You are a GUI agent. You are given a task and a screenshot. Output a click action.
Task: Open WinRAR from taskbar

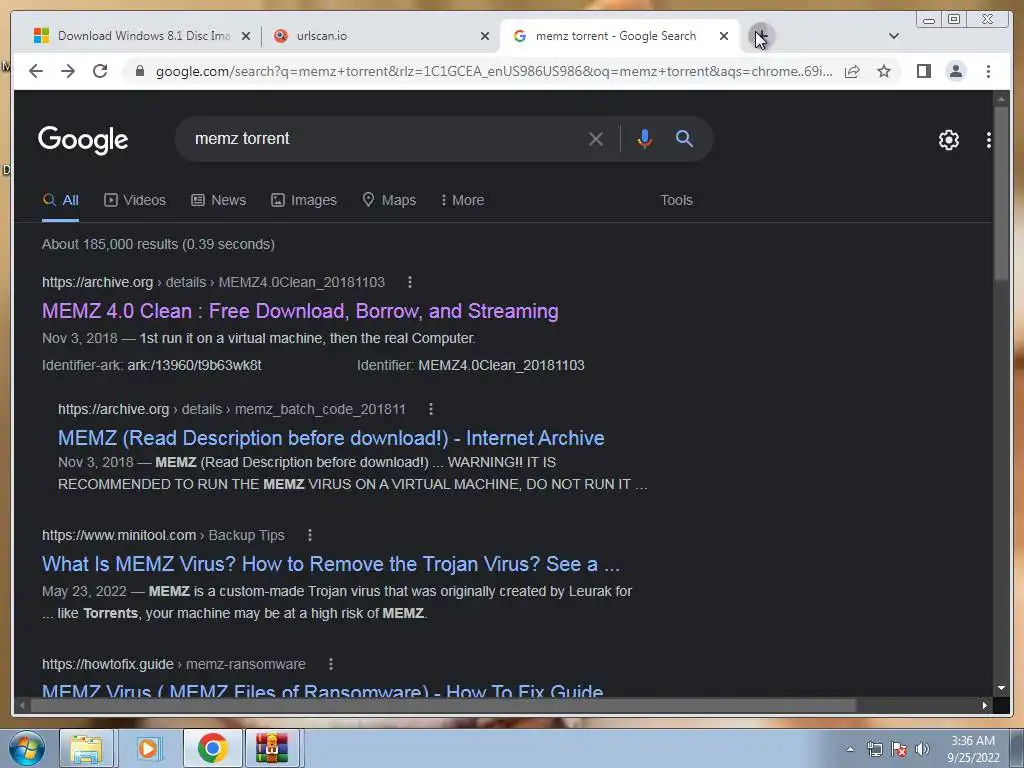(272, 748)
